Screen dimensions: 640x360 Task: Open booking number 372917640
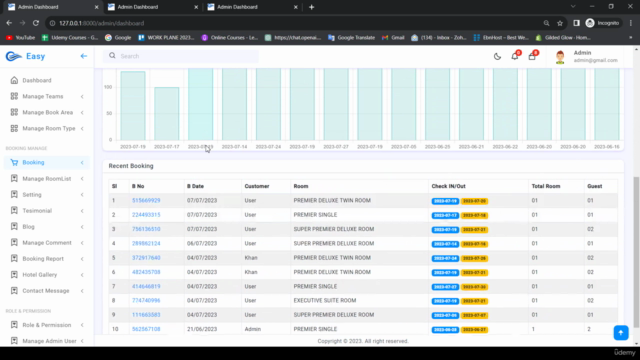146,258
